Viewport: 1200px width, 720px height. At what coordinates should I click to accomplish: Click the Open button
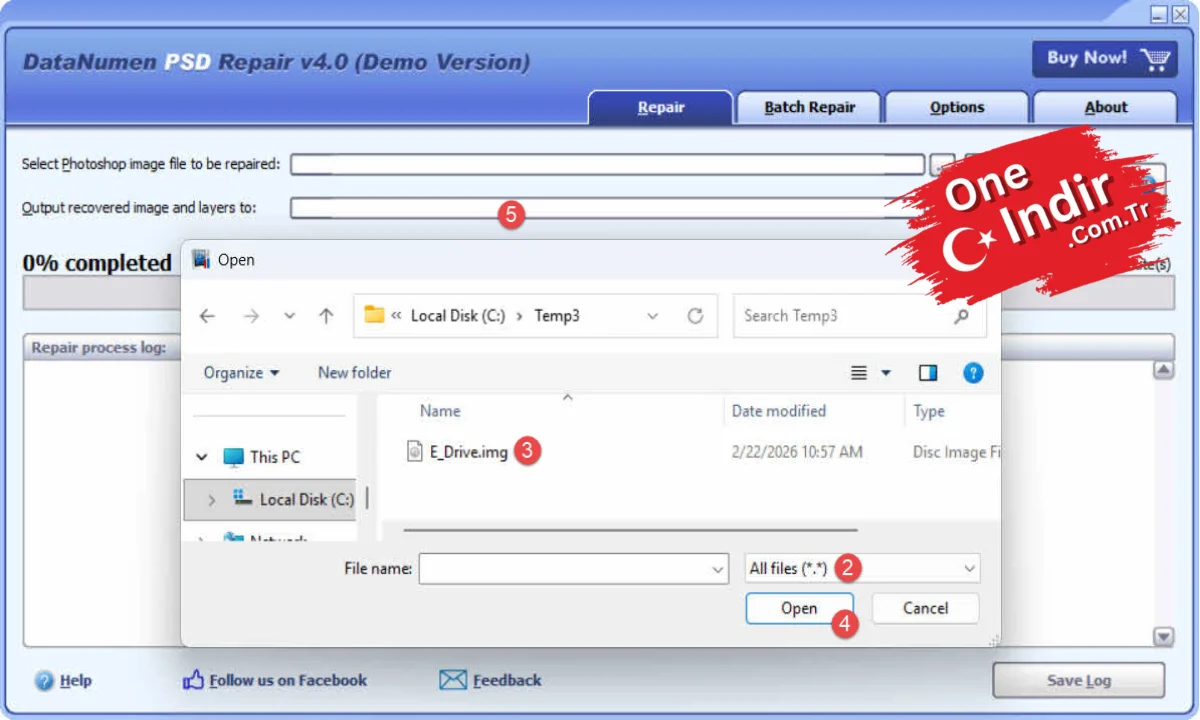pyautogui.click(x=799, y=608)
